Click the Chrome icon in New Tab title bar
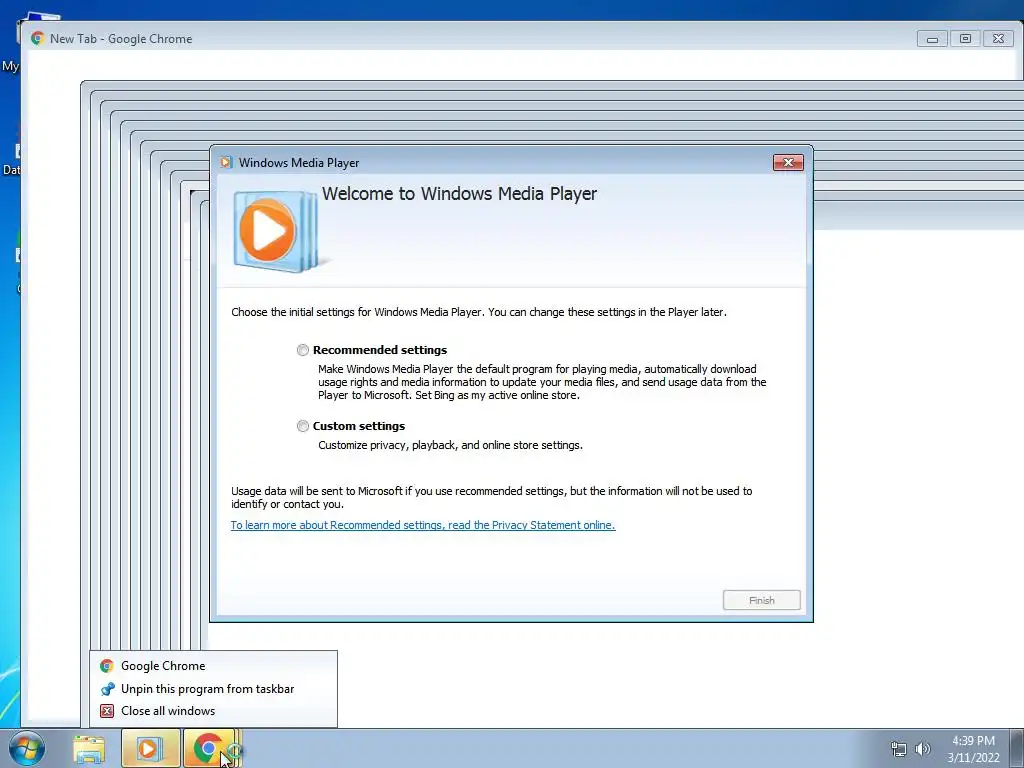 (x=38, y=39)
